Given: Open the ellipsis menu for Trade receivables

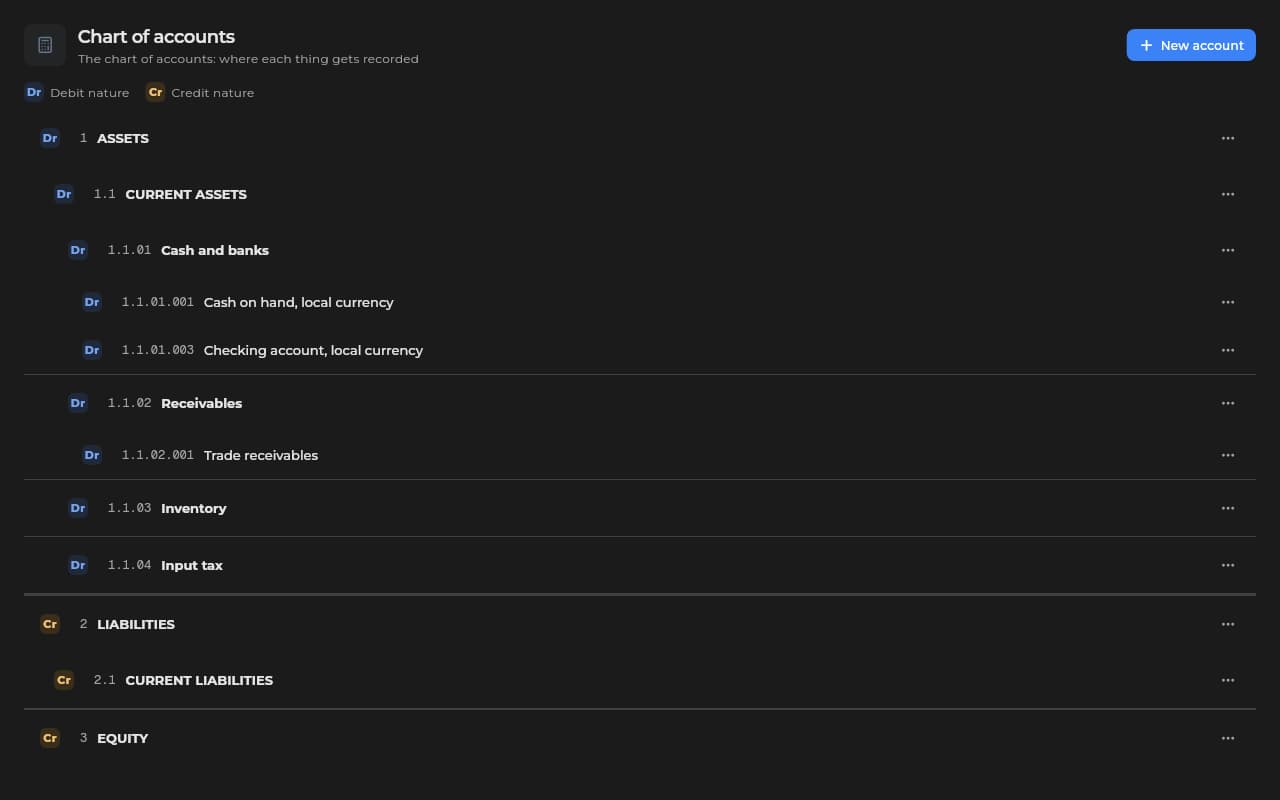Looking at the screenshot, I should (1228, 455).
